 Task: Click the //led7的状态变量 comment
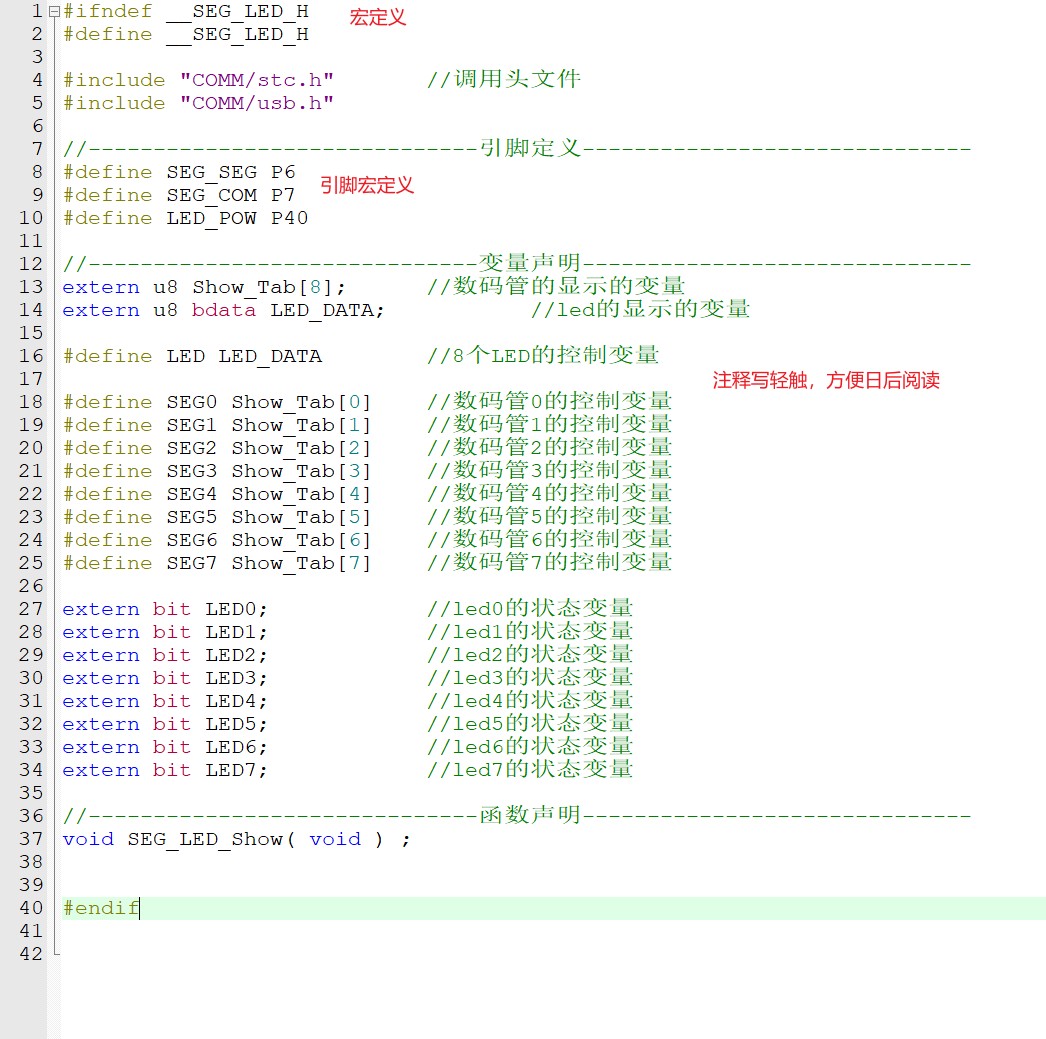coord(530,770)
